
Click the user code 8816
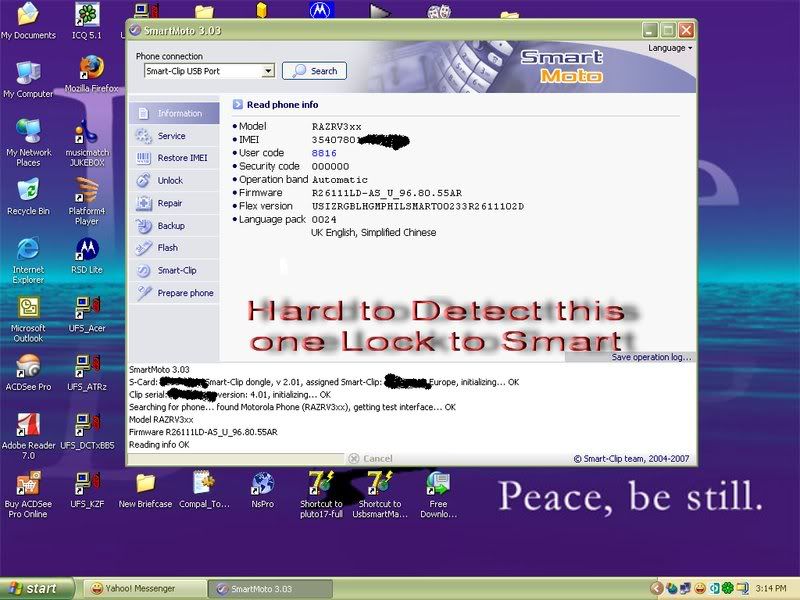[324, 153]
